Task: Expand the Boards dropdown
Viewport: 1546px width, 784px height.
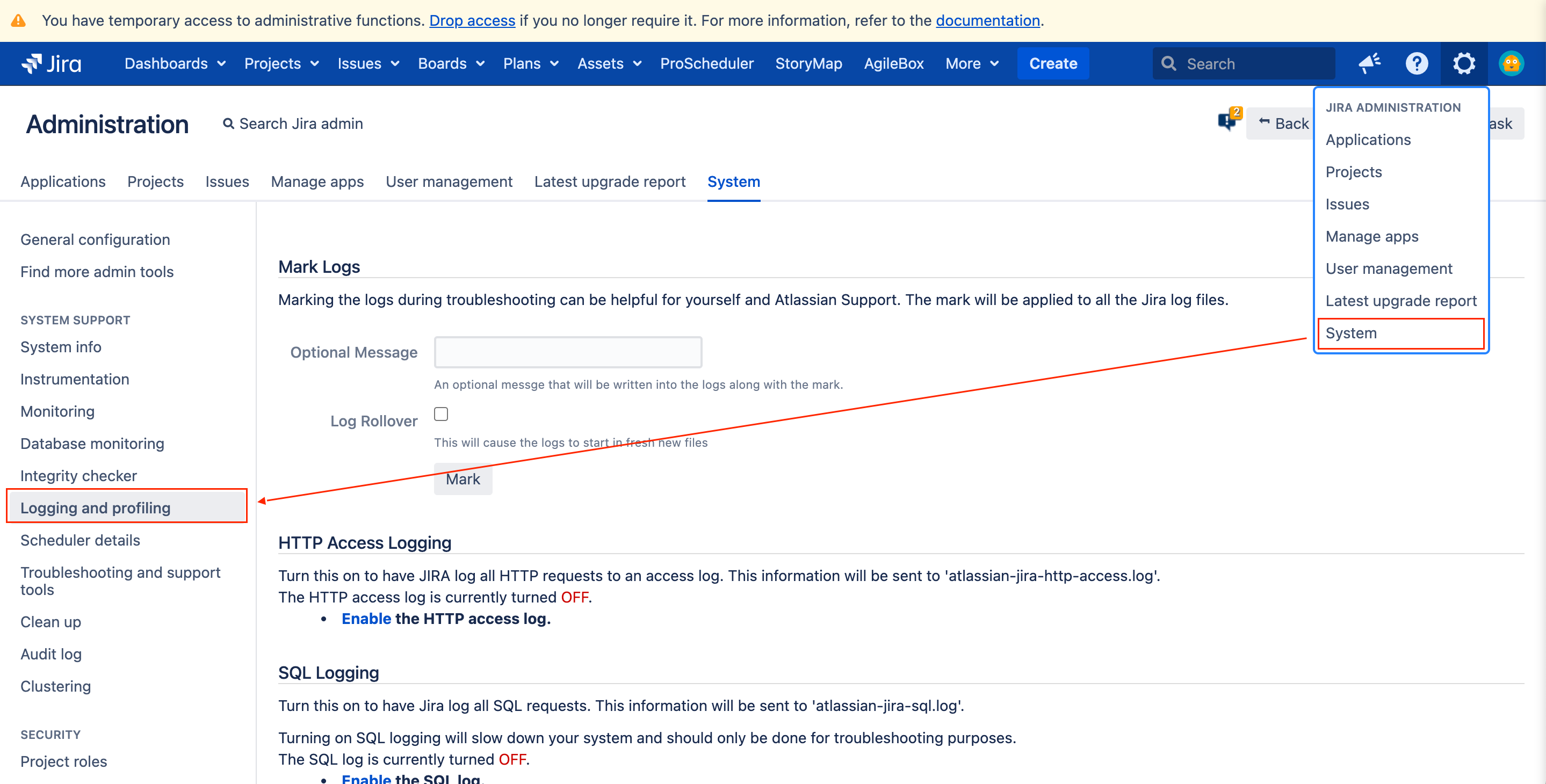Action: [x=451, y=63]
